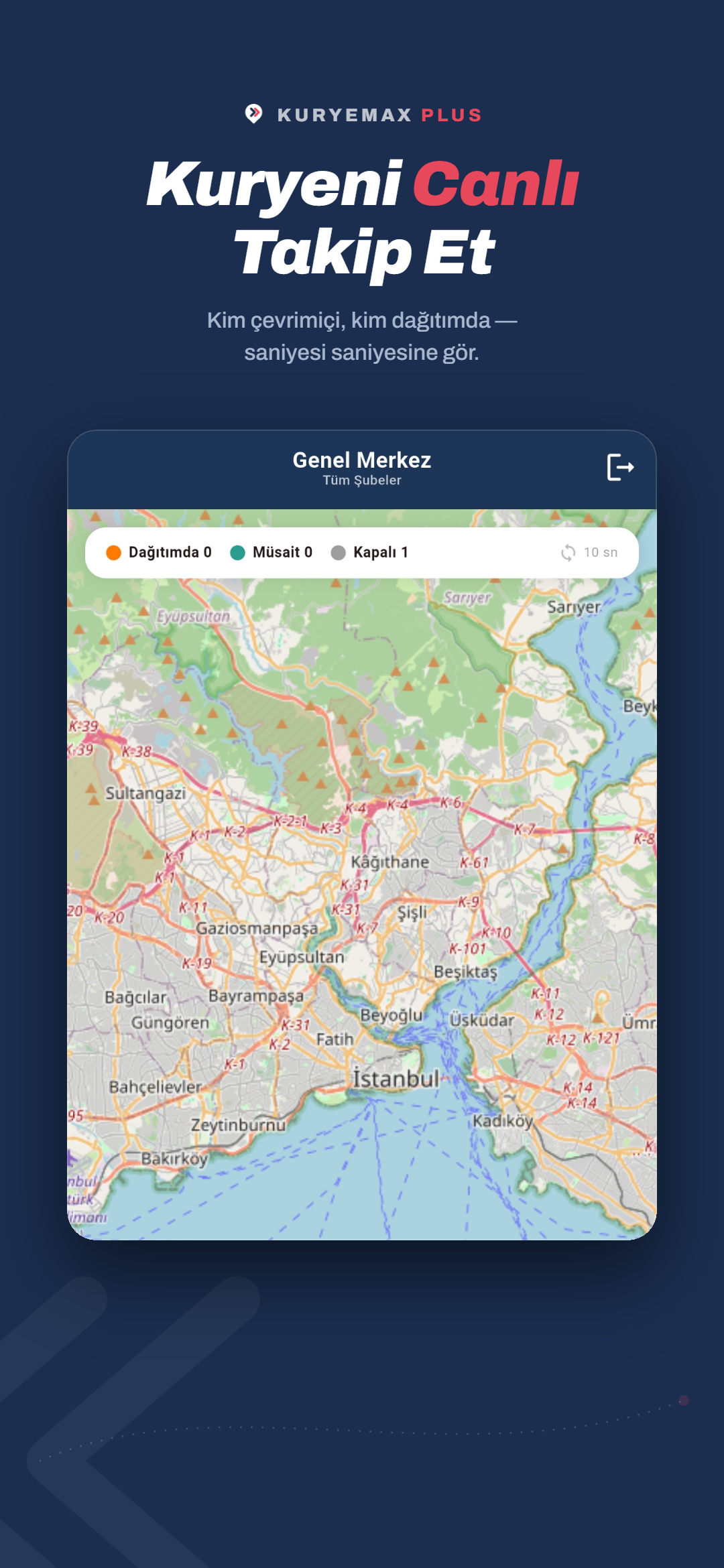Screen dimensions: 724x1568
Task: Click the İstanbul label on the map
Action: [x=396, y=1078]
